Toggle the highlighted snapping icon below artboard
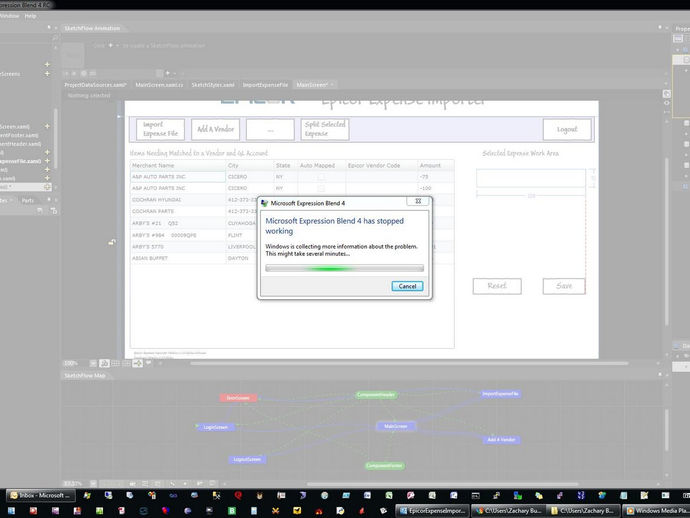 pos(138,364)
